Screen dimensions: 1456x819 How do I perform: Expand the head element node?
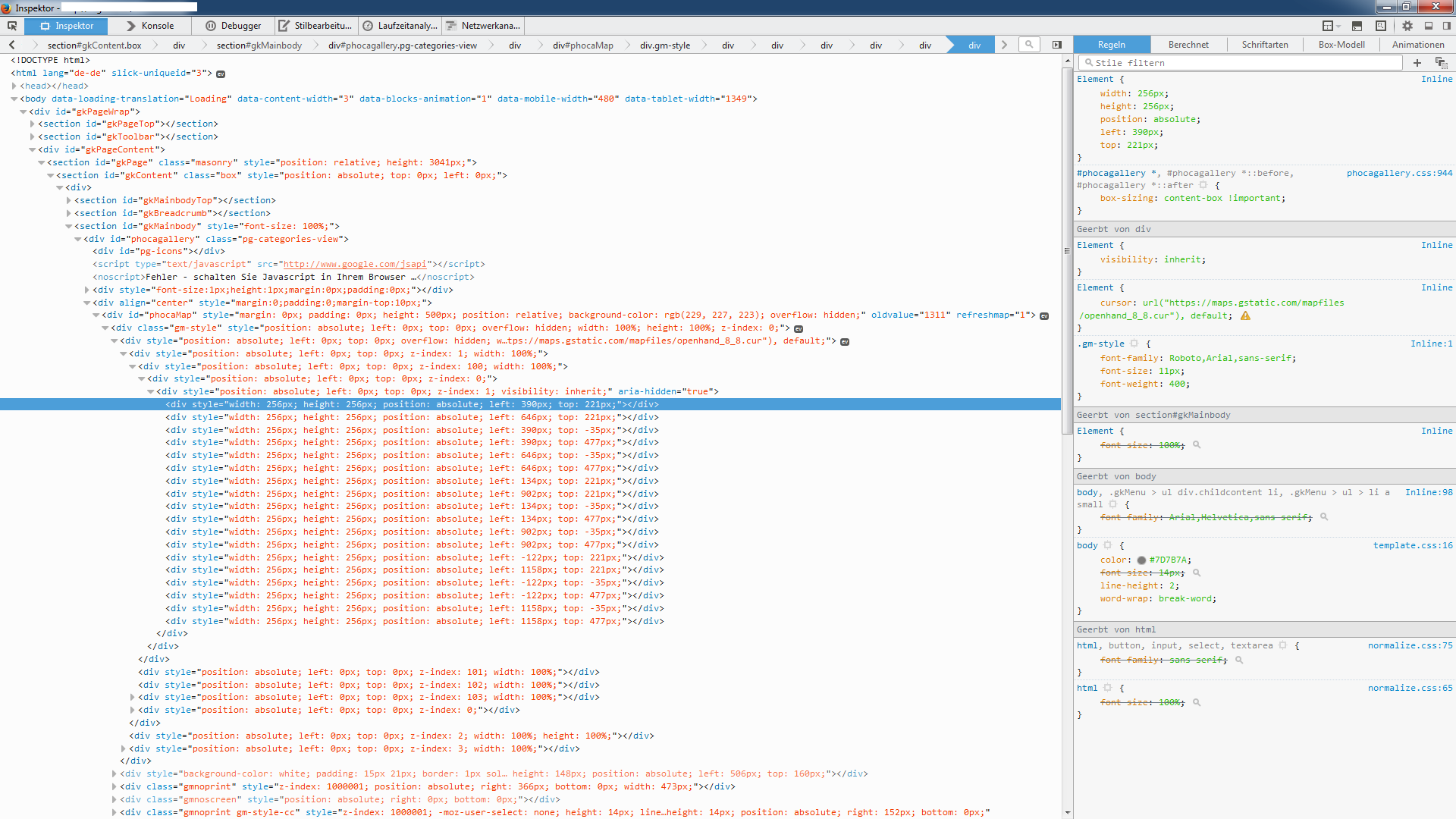point(14,86)
